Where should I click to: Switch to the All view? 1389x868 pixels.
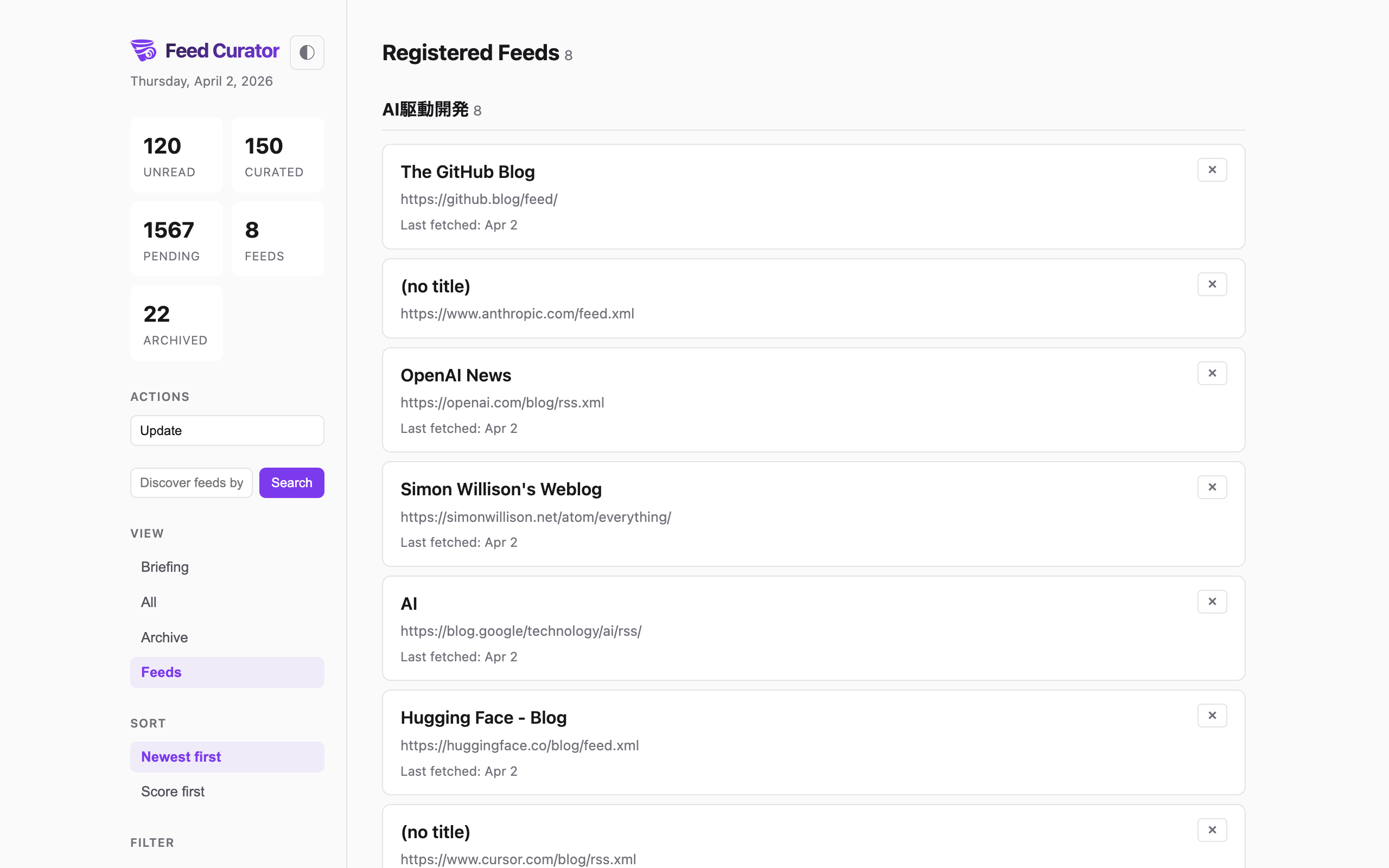[x=149, y=602]
